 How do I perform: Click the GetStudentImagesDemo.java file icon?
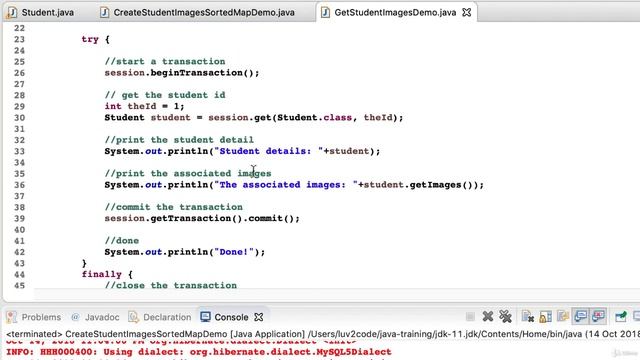coord(325,12)
